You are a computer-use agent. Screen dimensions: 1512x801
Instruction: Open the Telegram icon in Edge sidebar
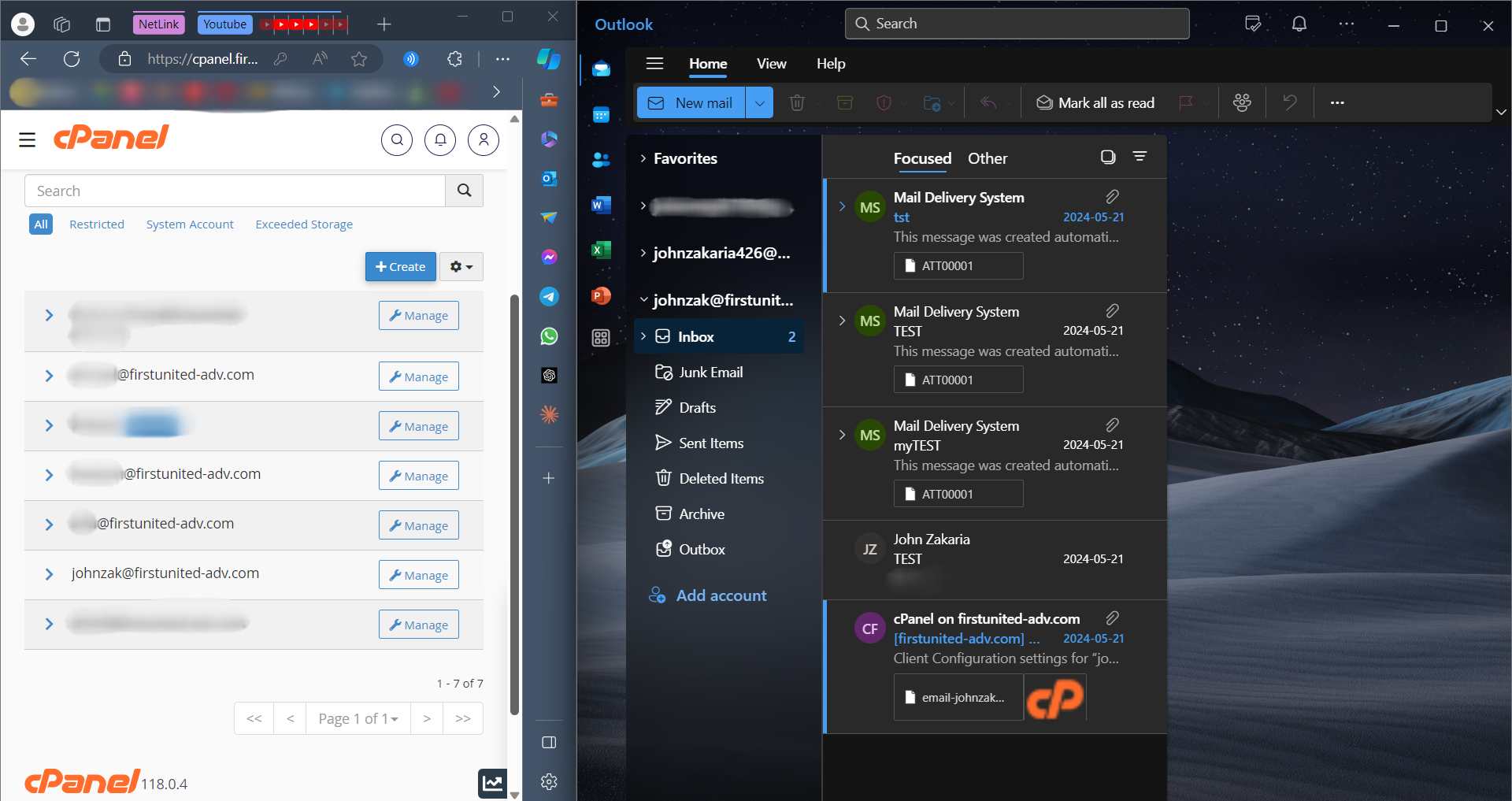pos(549,296)
